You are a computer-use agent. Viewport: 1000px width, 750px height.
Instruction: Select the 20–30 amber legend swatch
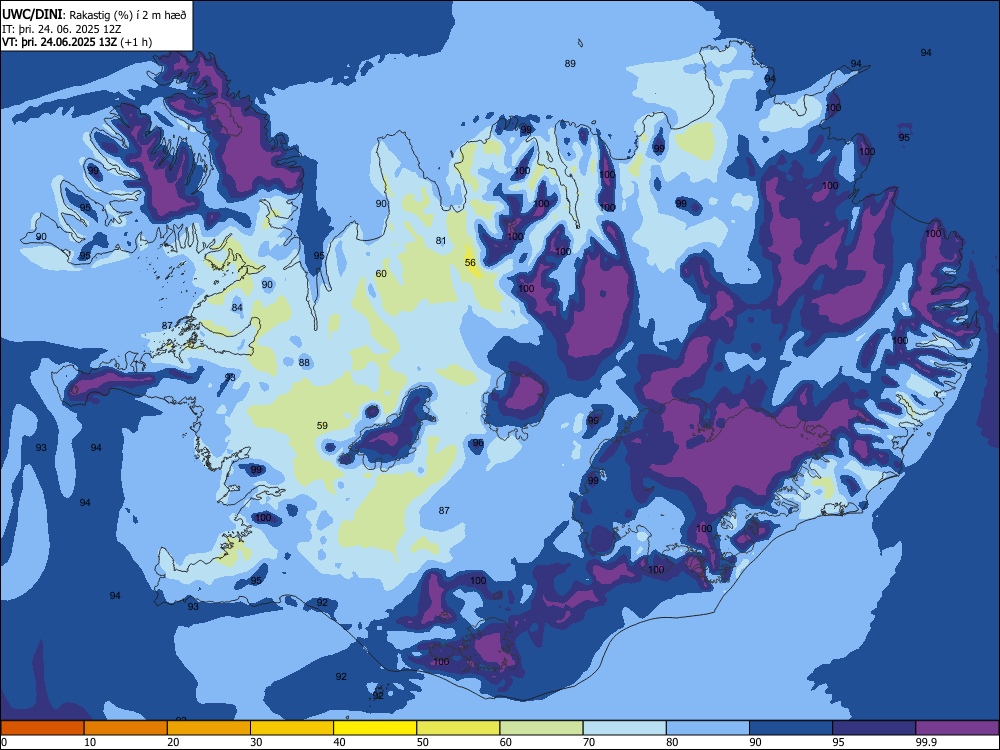[209, 727]
